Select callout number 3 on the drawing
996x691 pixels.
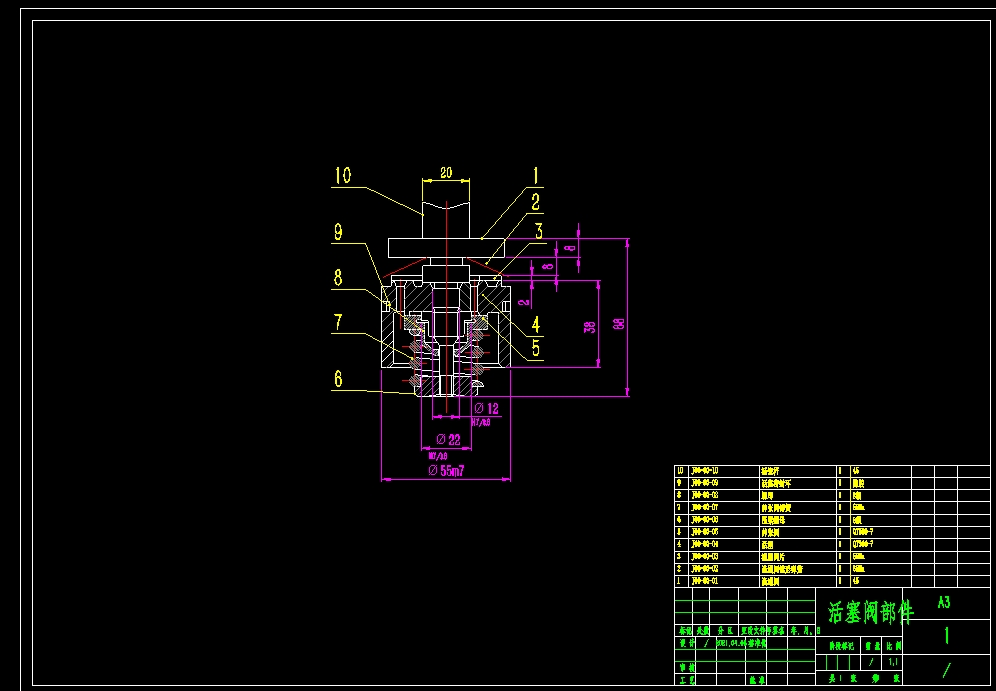[x=539, y=231]
